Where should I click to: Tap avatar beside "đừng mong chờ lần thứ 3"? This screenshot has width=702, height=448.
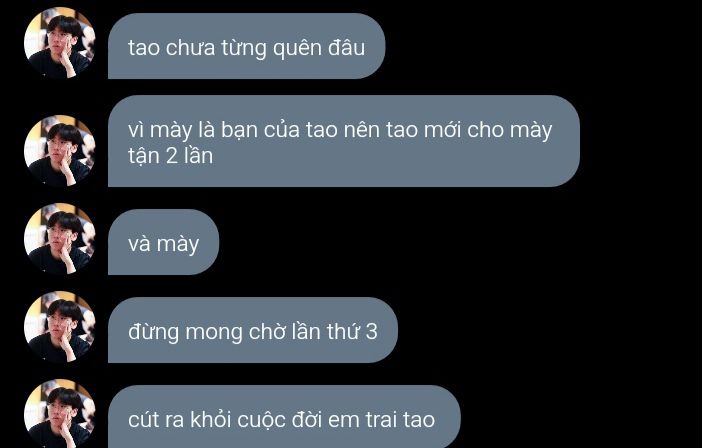tap(60, 327)
